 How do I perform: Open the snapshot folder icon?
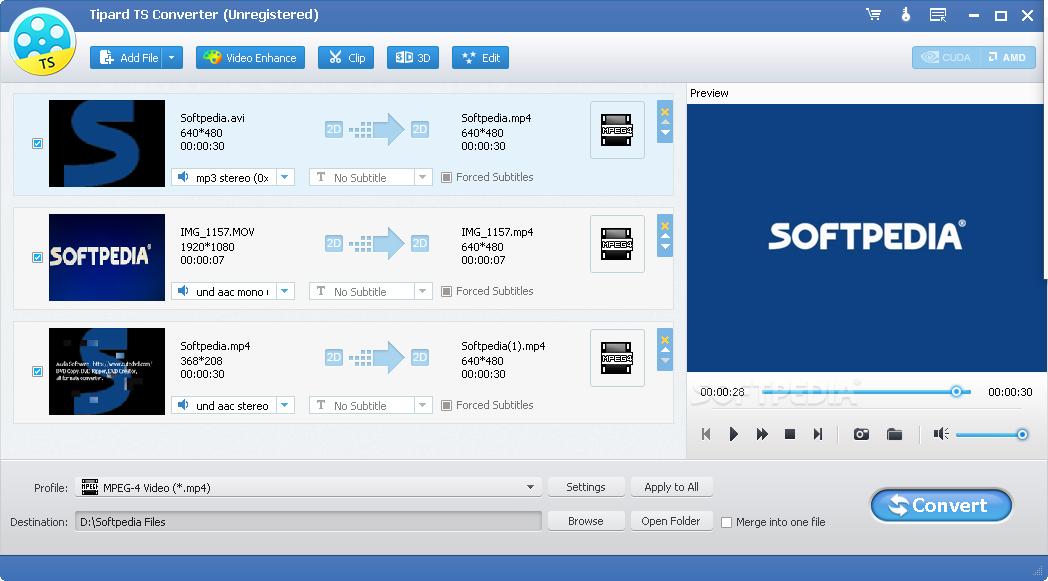(894, 434)
